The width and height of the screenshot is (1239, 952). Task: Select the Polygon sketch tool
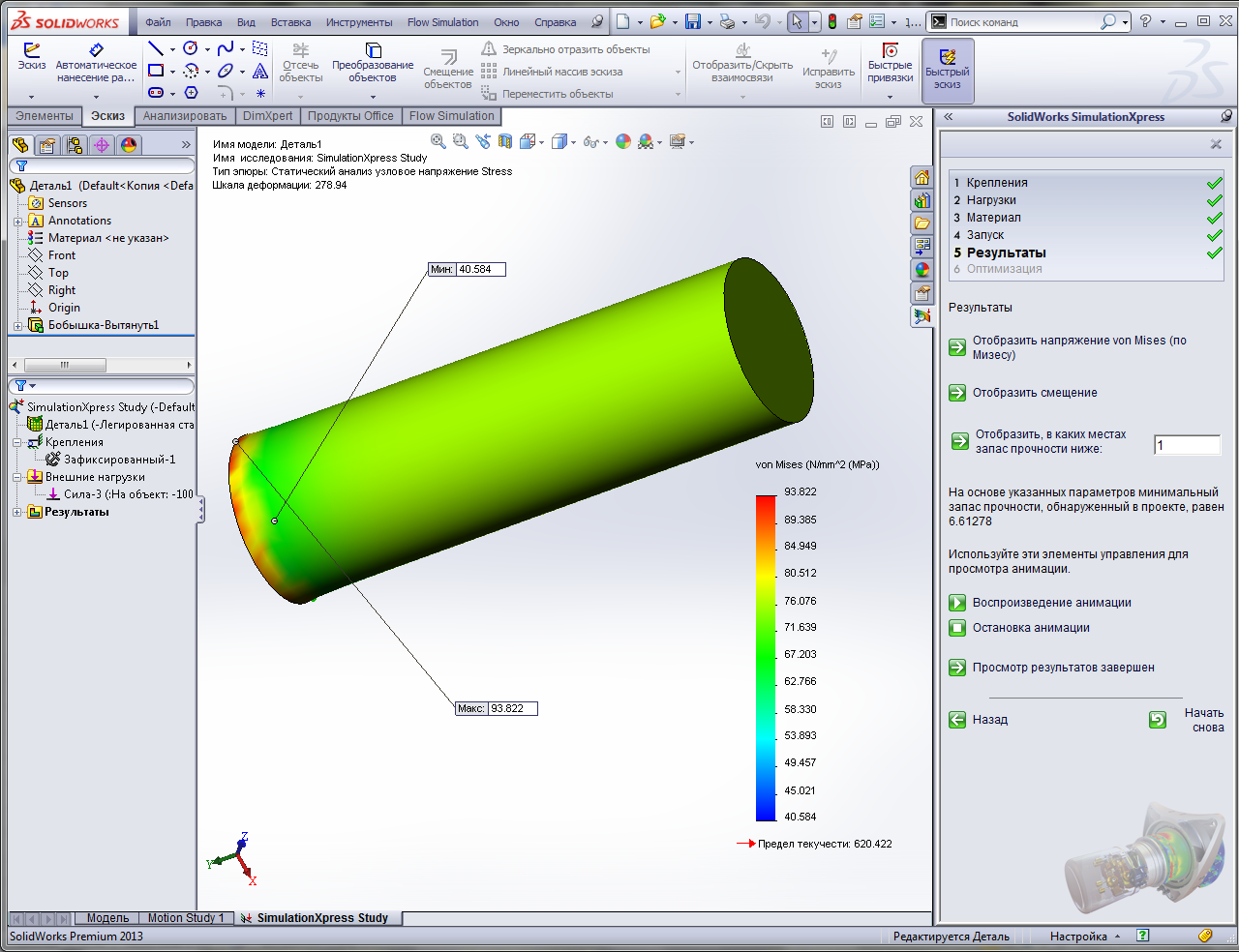pos(191,93)
